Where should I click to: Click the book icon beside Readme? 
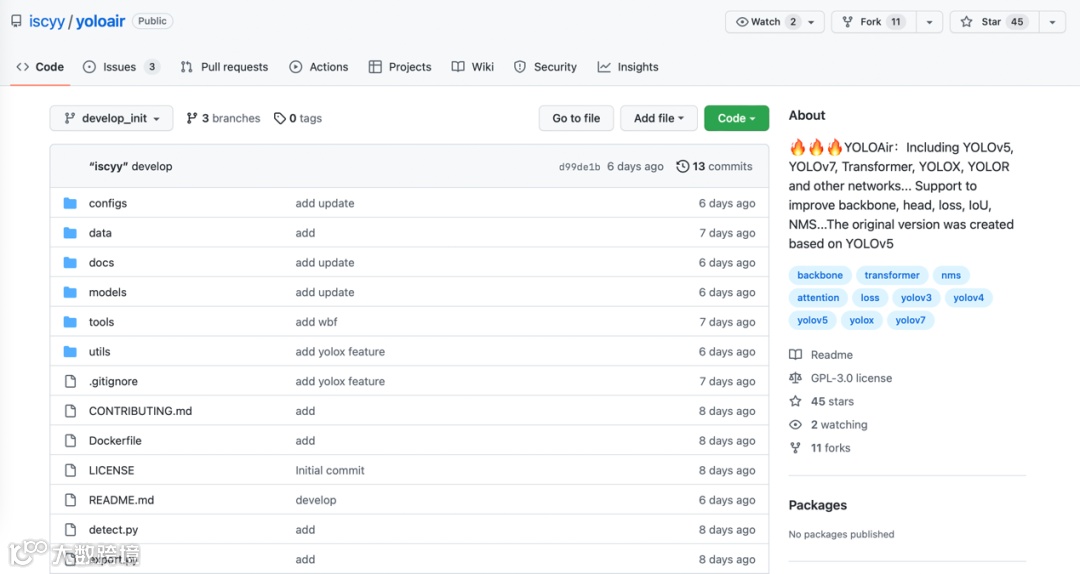(796, 355)
